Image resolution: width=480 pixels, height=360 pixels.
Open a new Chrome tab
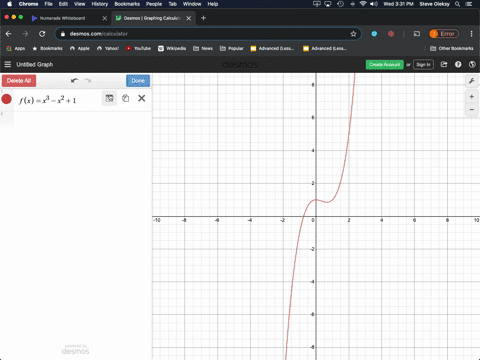coord(203,18)
